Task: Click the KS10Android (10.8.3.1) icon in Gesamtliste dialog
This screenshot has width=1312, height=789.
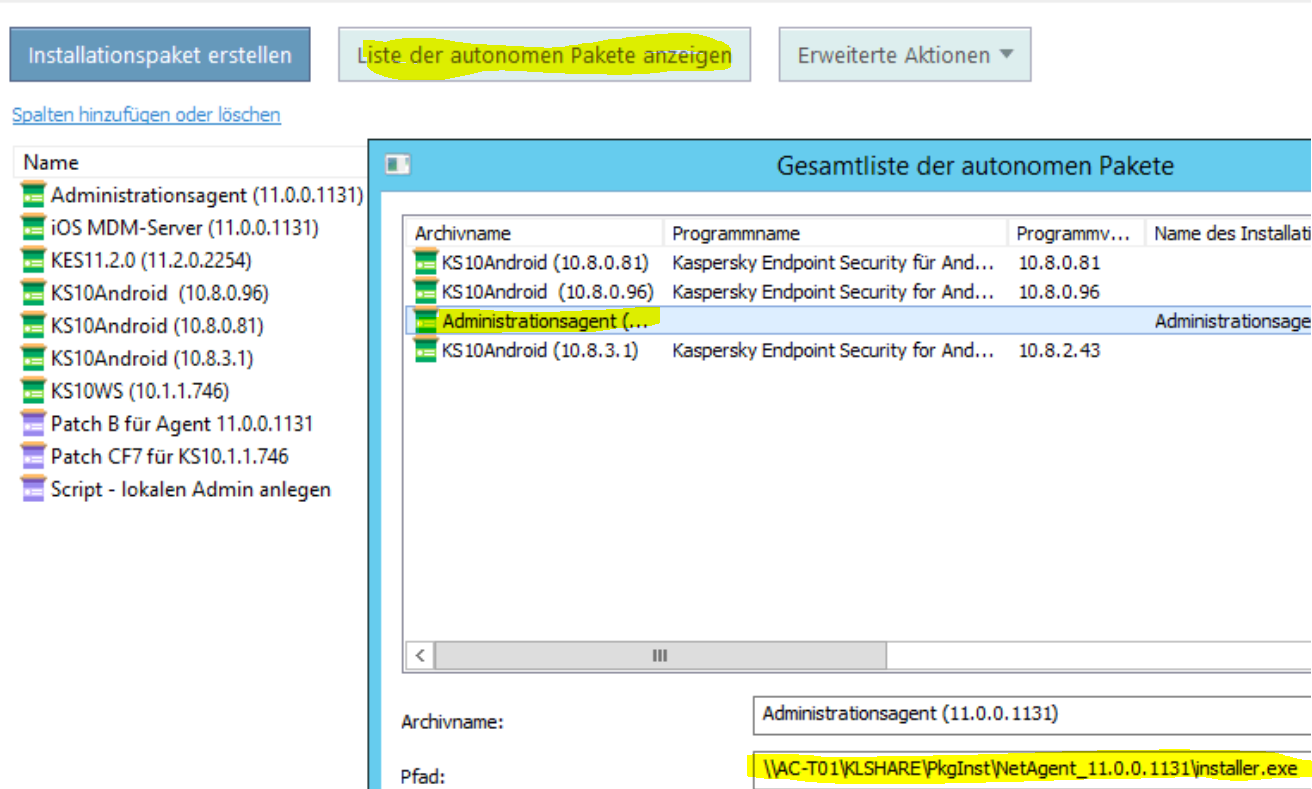Action: (x=426, y=351)
